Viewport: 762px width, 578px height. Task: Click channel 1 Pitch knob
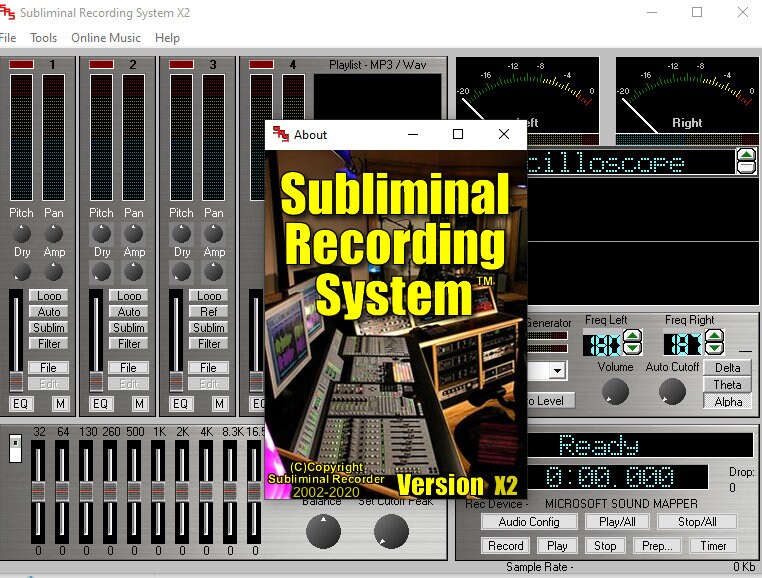pos(21,233)
